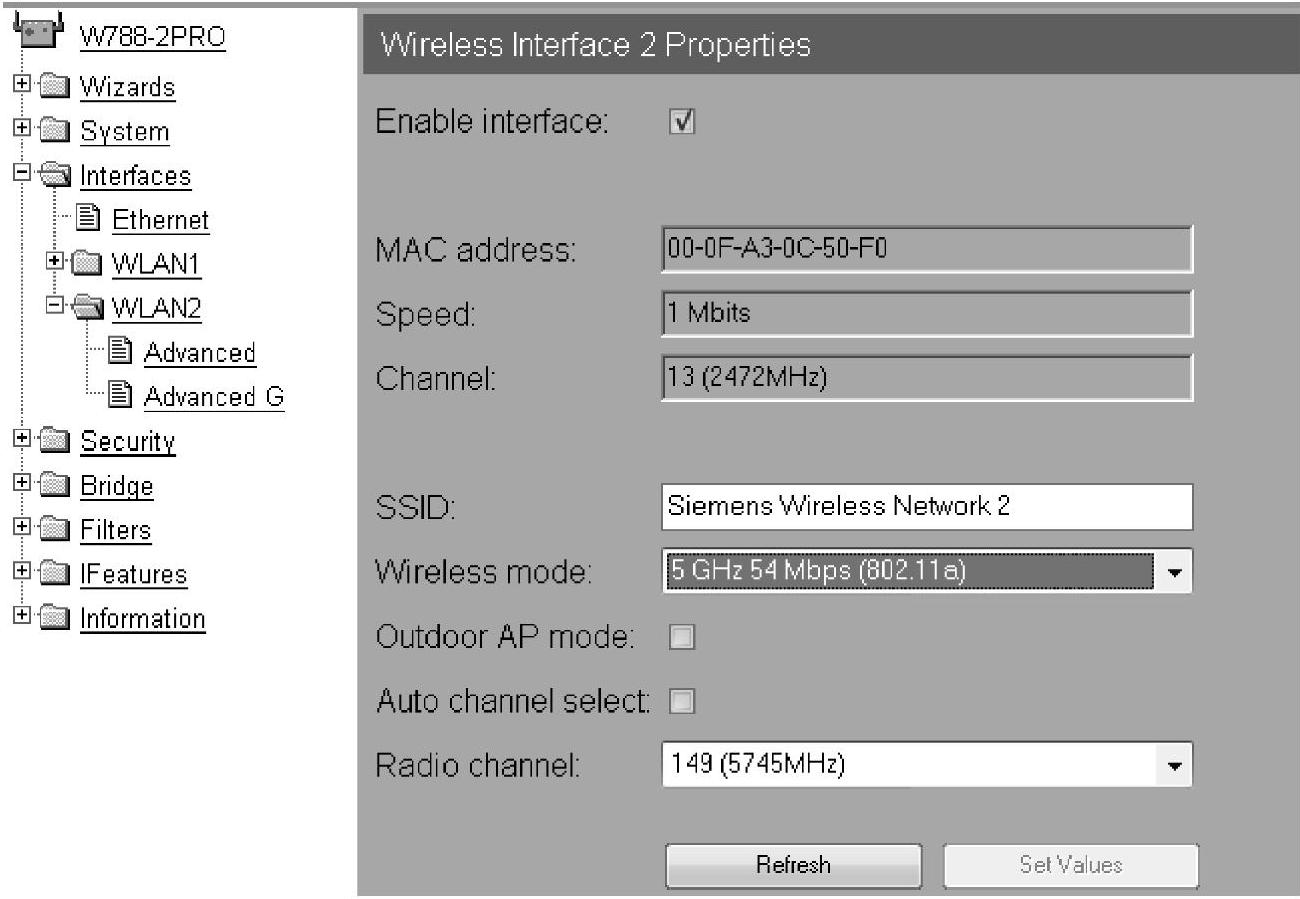The width and height of the screenshot is (1300, 899).
Task: Click the WLAN1 folder icon
Action: pyautogui.click(x=88, y=264)
